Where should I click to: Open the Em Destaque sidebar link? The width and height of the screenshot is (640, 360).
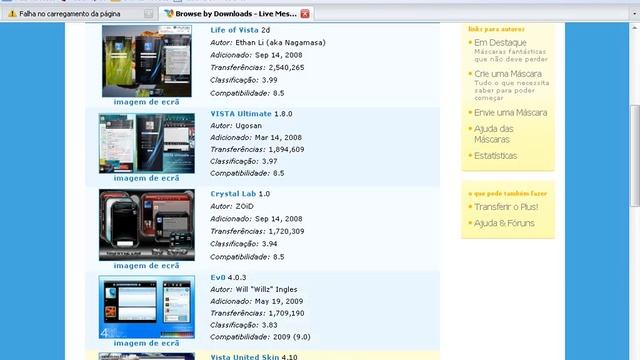pos(500,43)
